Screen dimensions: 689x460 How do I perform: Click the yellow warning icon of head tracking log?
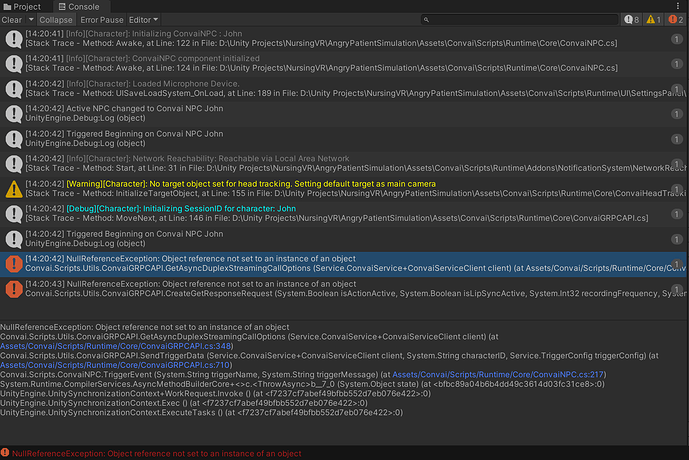[14, 189]
